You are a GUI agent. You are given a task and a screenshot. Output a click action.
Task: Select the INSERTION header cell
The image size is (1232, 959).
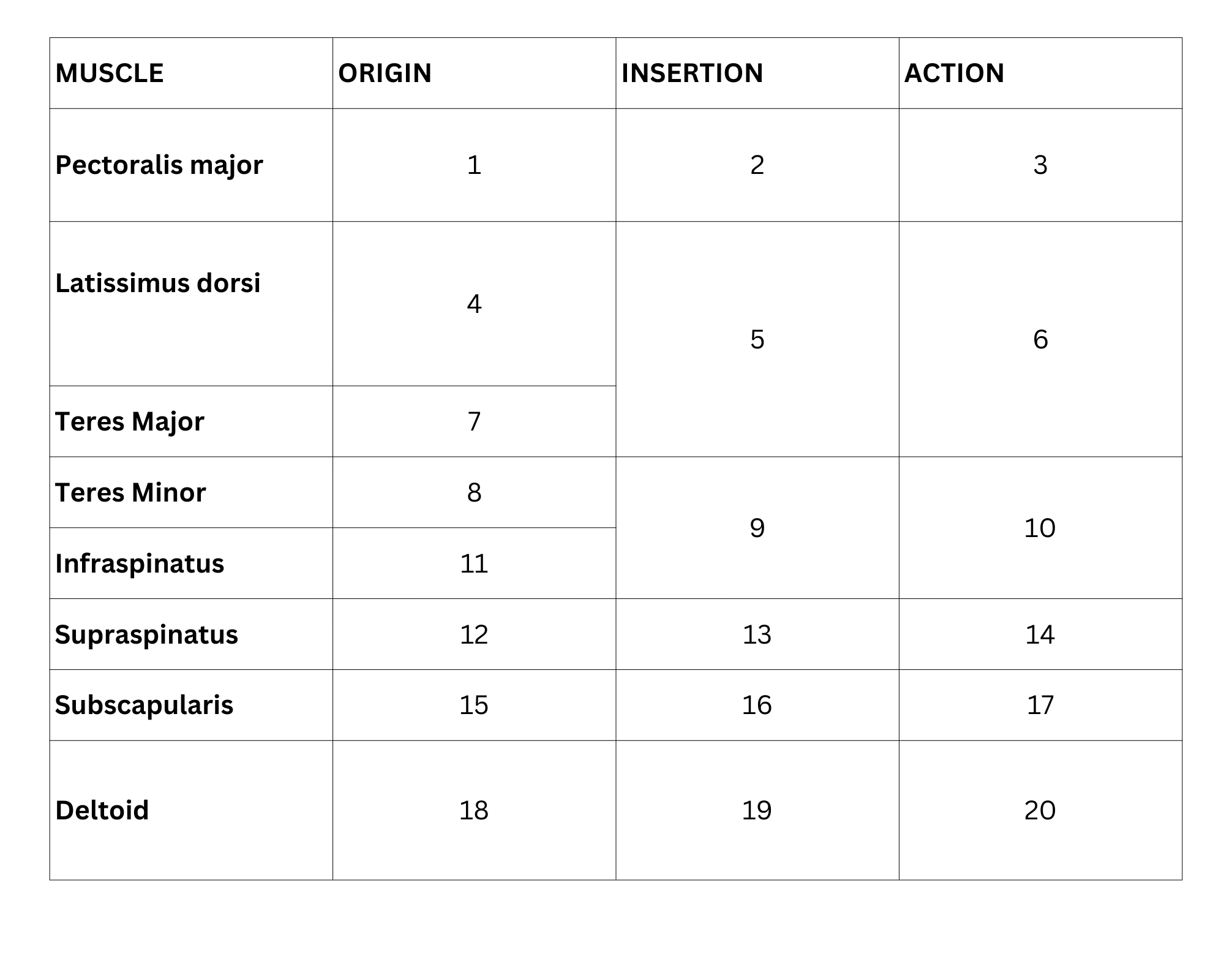point(692,73)
